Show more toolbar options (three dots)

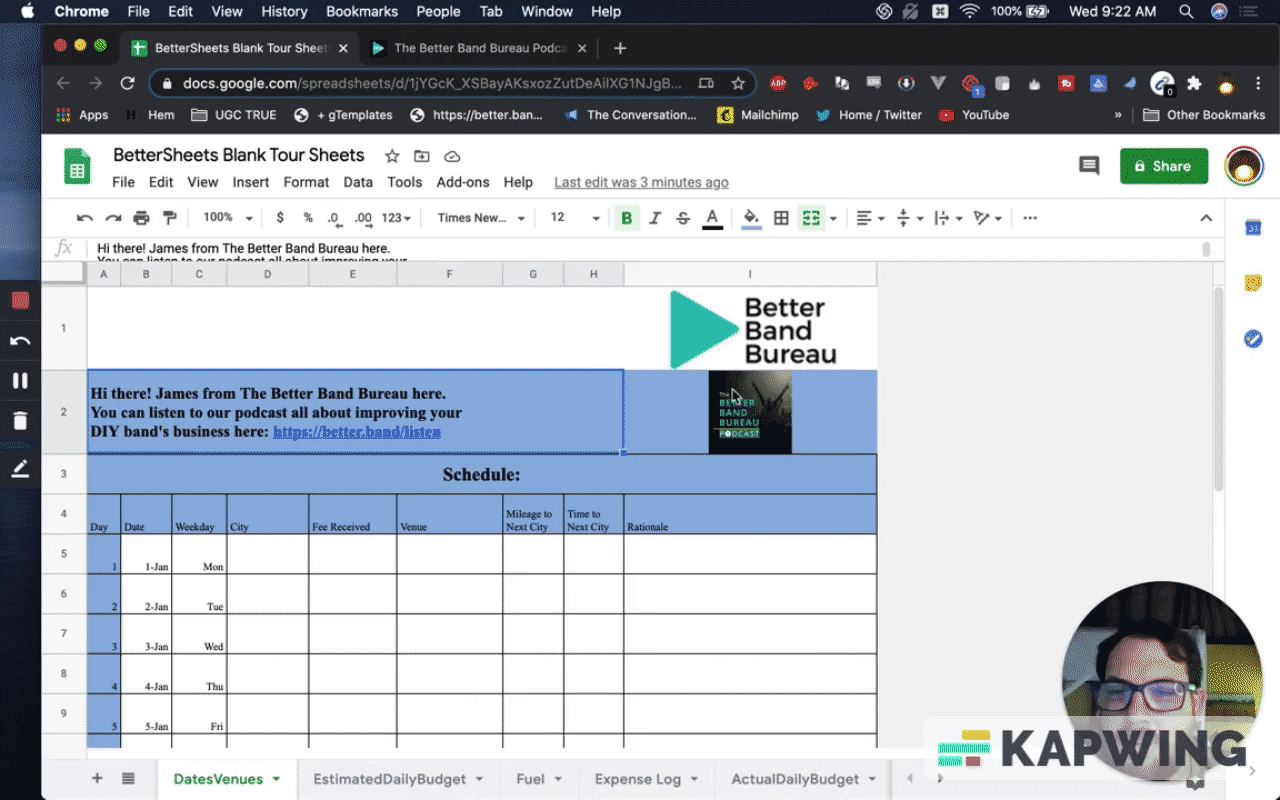pyautogui.click(x=1030, y=218)
